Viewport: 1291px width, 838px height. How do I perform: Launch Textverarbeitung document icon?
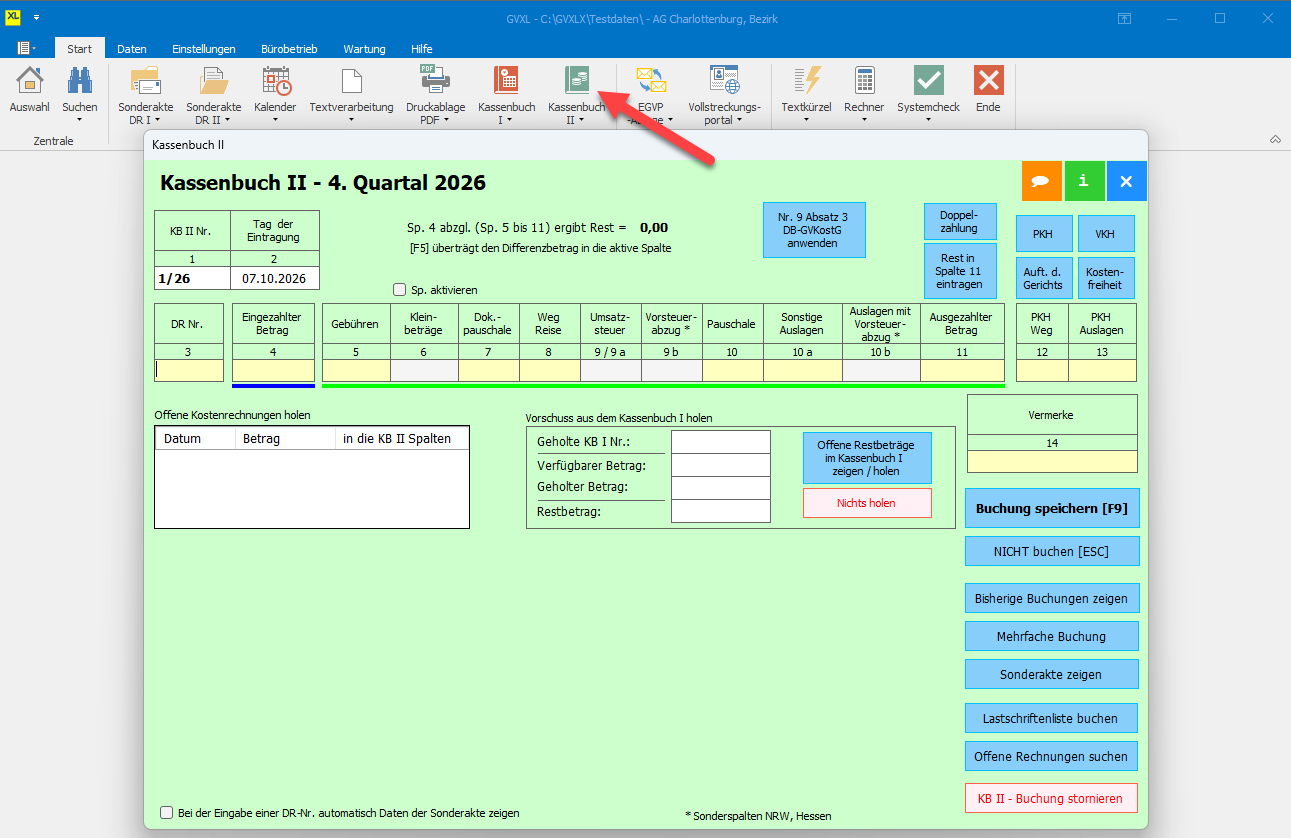(351, 81)
